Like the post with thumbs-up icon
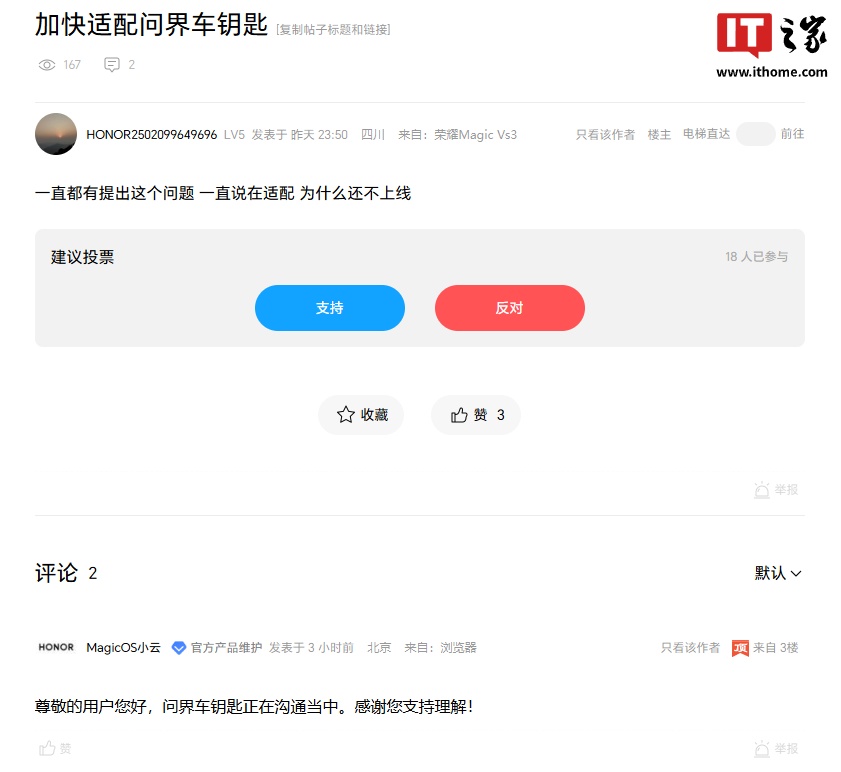The height and width of the screenshot is (772, 841). 459,415
